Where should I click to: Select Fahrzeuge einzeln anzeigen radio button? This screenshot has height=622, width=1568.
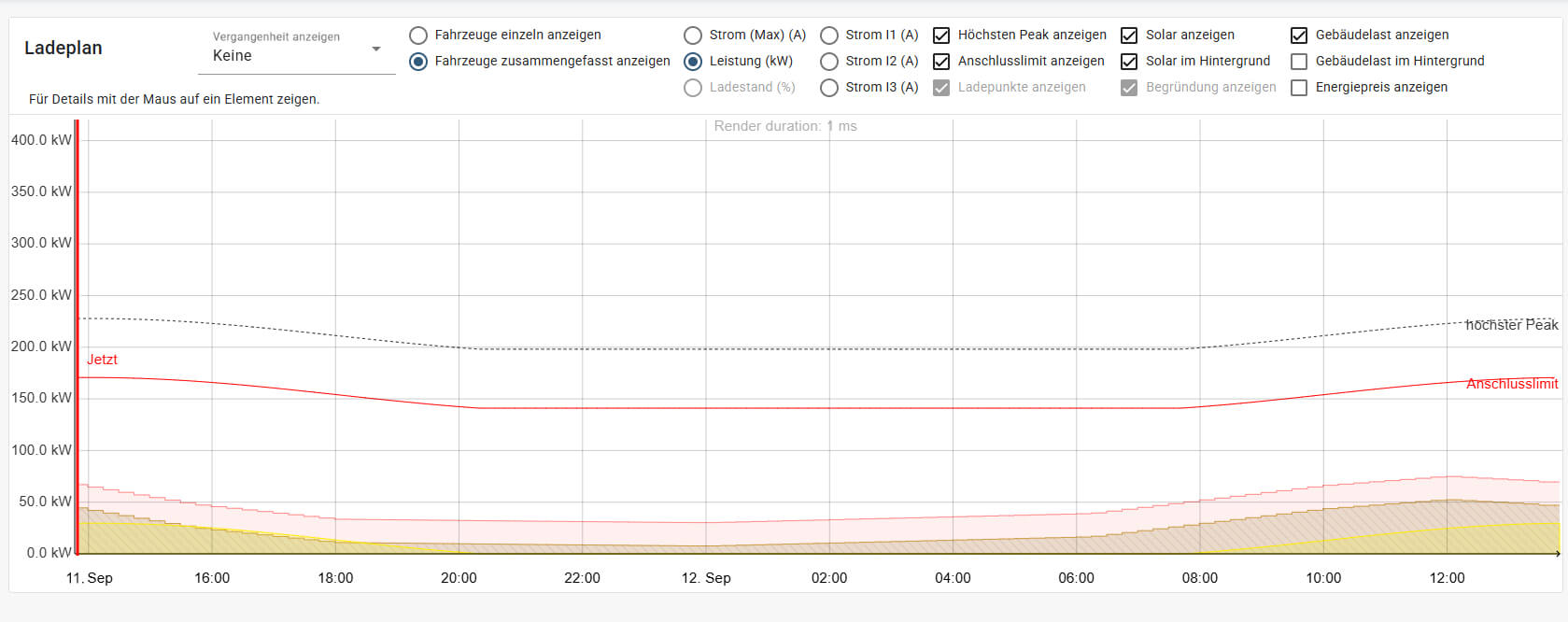[x=418, y=35]
